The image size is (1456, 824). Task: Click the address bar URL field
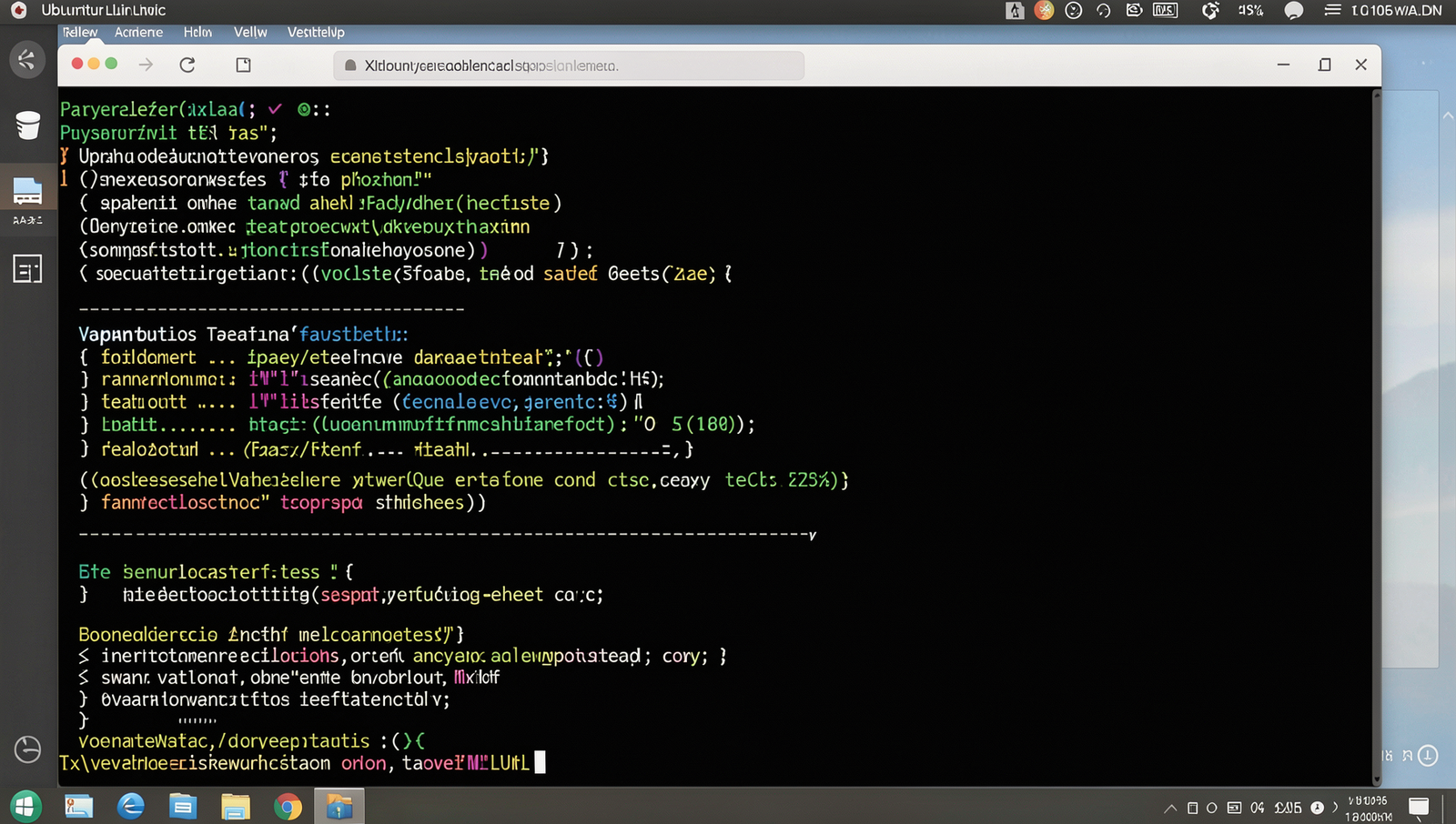(x=569, y=65)
